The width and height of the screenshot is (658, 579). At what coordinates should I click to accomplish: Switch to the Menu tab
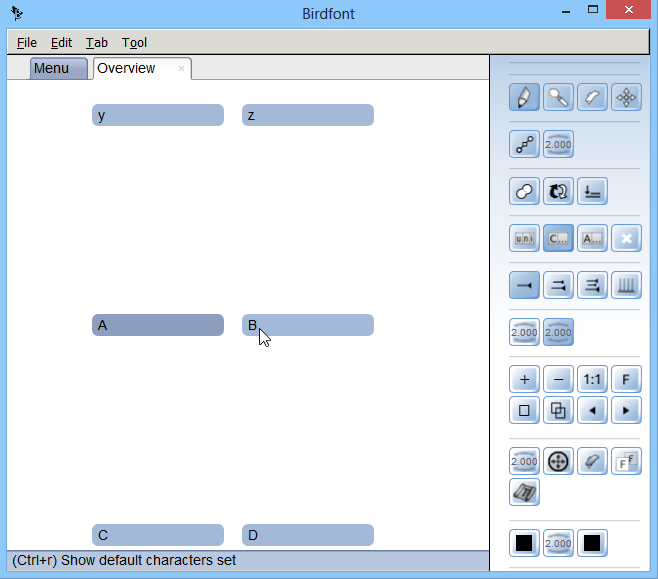tap(58, 68)
